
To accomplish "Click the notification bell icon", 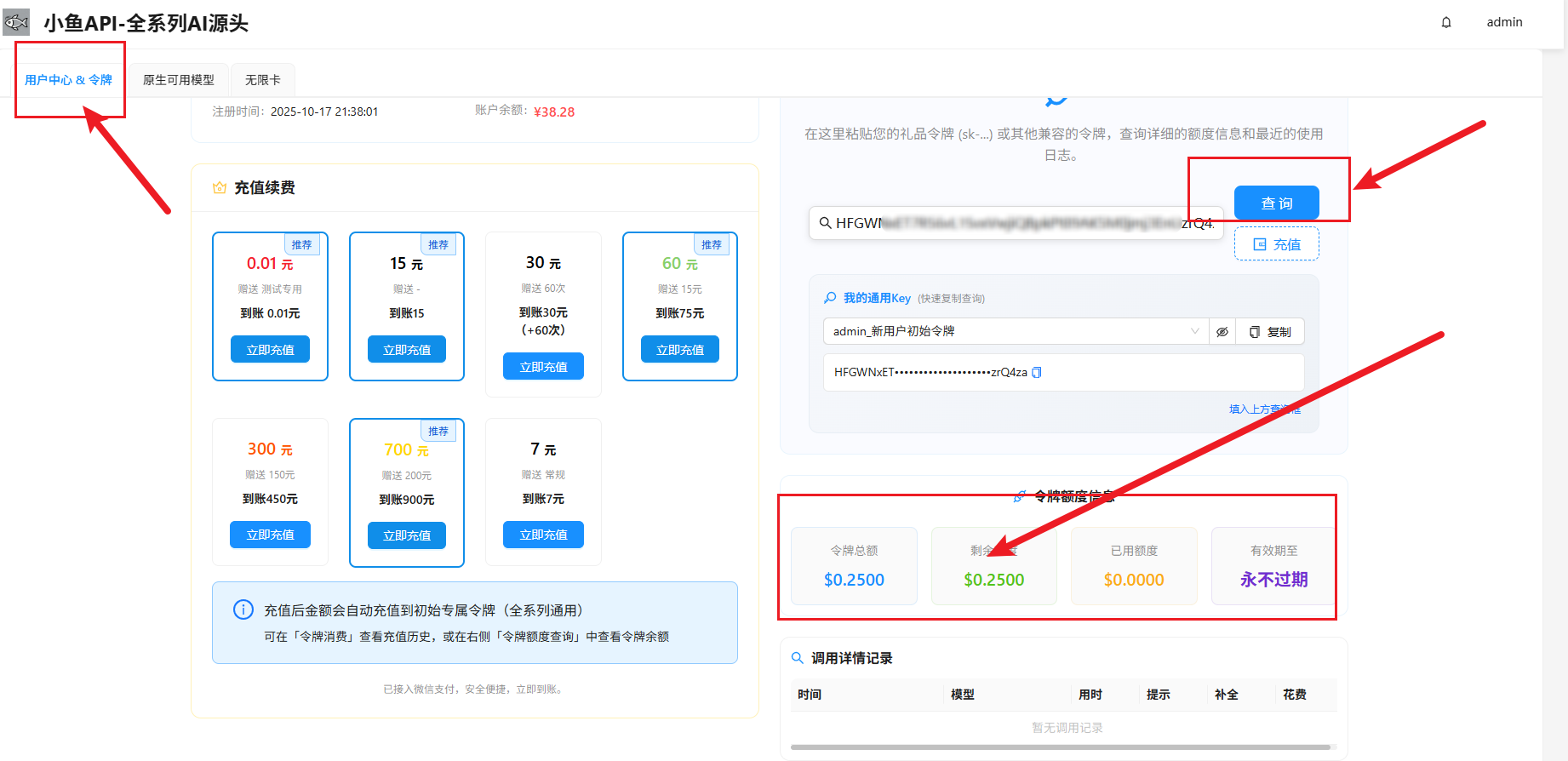I will [1446, 22].
